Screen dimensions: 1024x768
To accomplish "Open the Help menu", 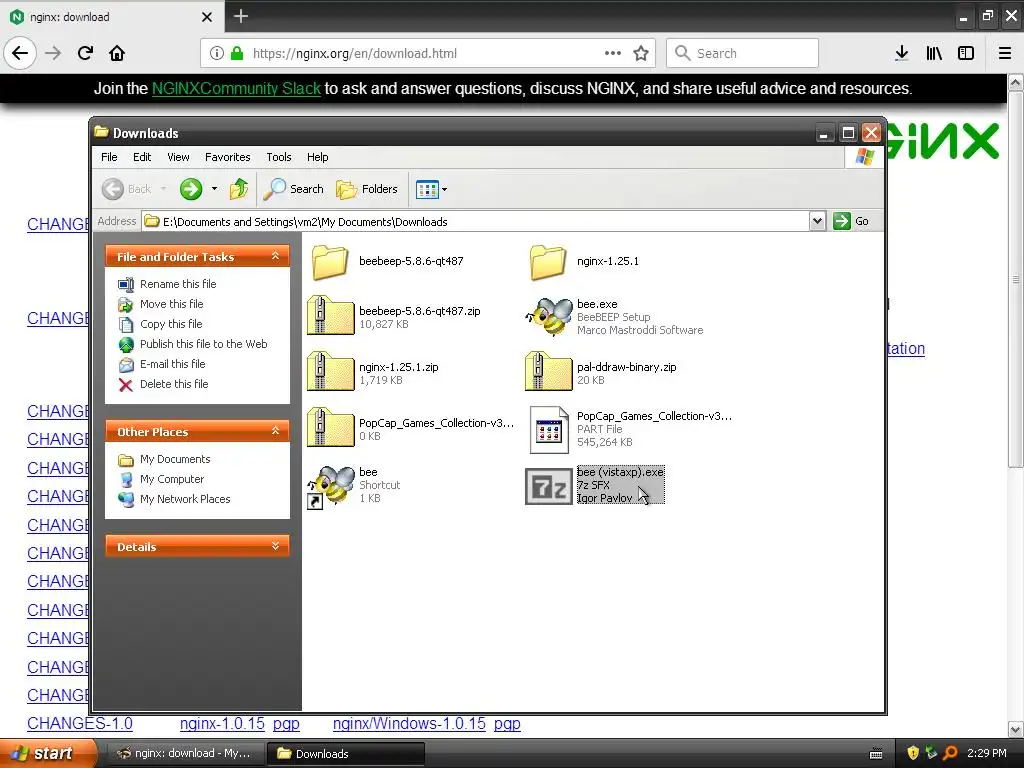I will tap(317, 157).
